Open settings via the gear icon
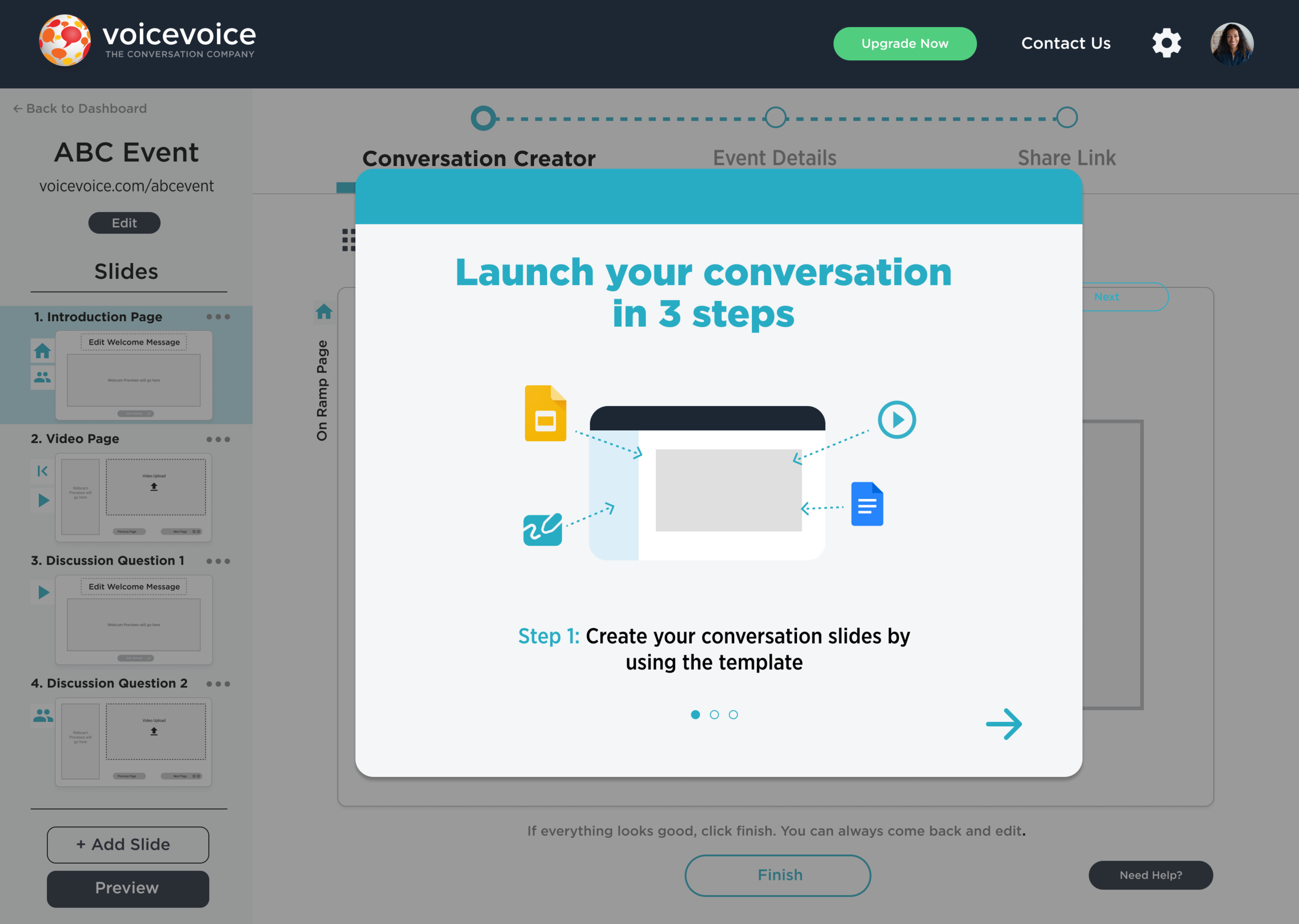Viewport: 1299px width, 924px height. click(x=1167, y=43)
